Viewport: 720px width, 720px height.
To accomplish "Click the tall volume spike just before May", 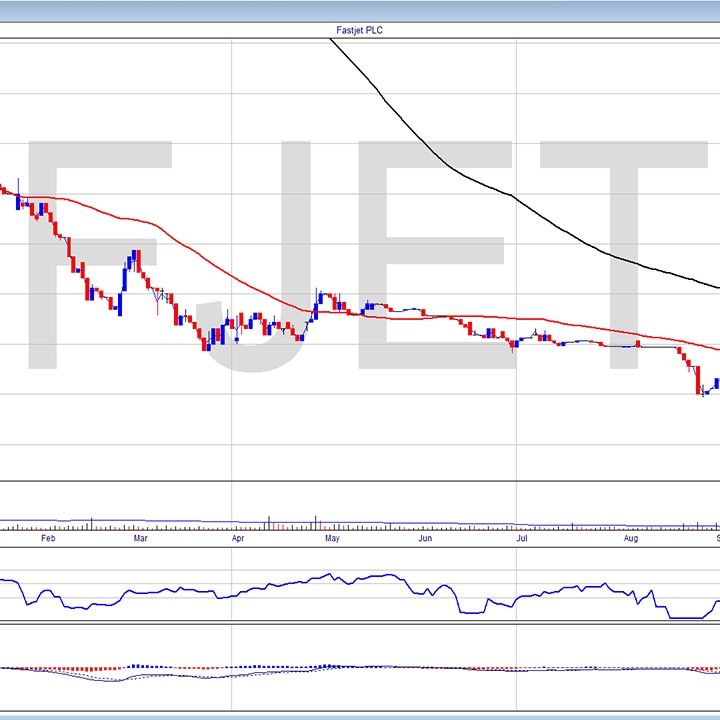I will point(315,521).
